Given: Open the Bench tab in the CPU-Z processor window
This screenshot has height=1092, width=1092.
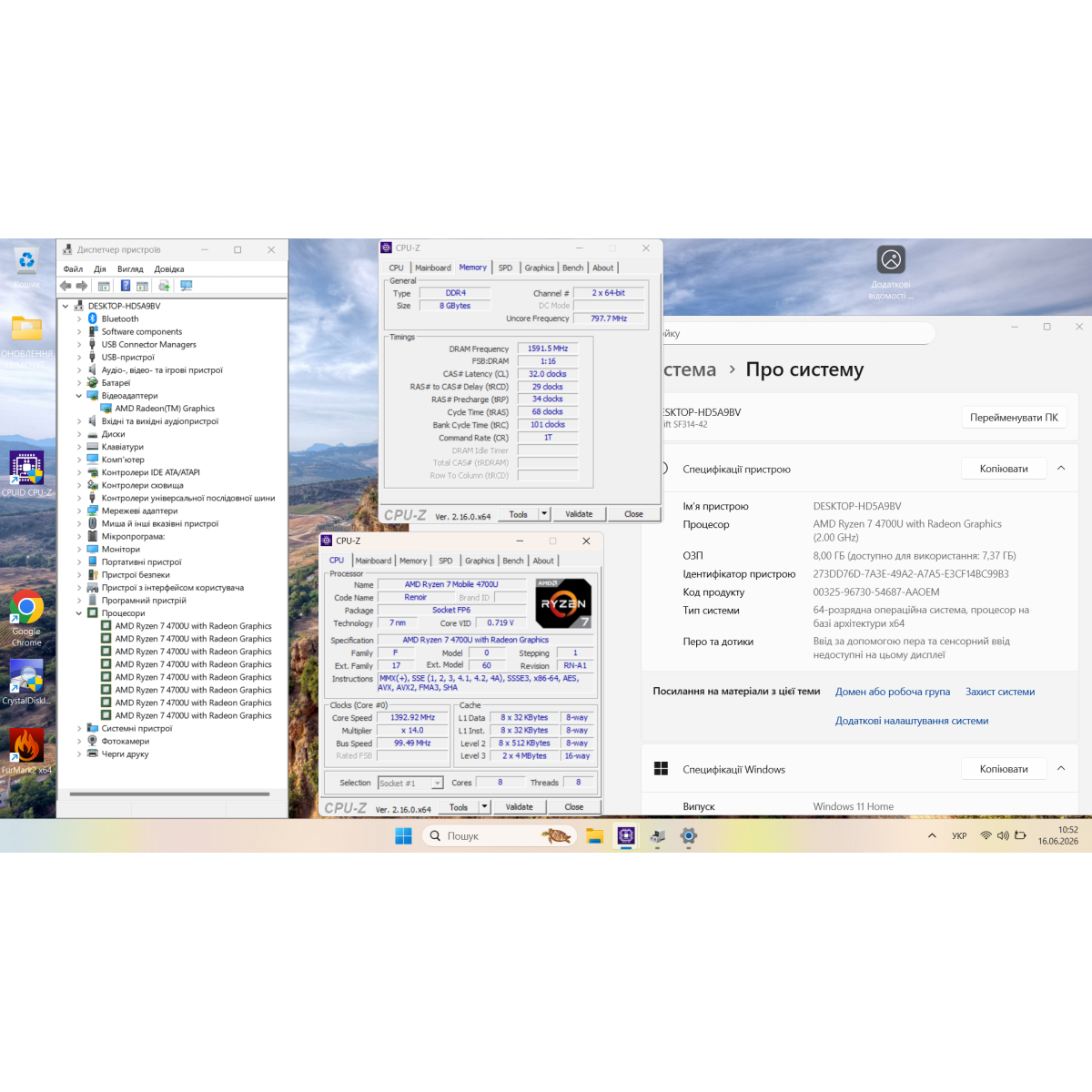Looking at the screenshot, I should pyautogui.click(x=513, y=561).
